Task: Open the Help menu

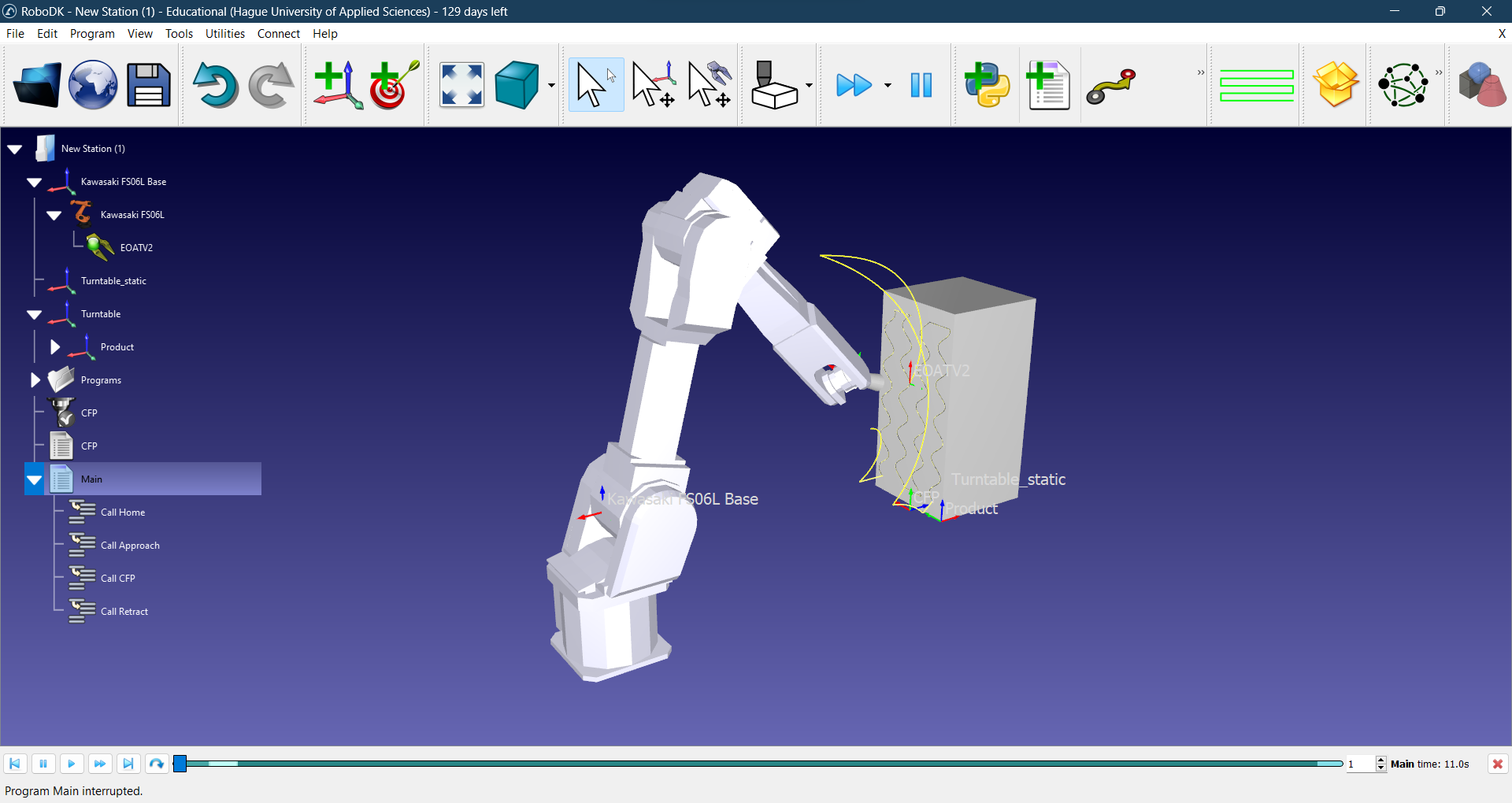Action: point(325,34)
